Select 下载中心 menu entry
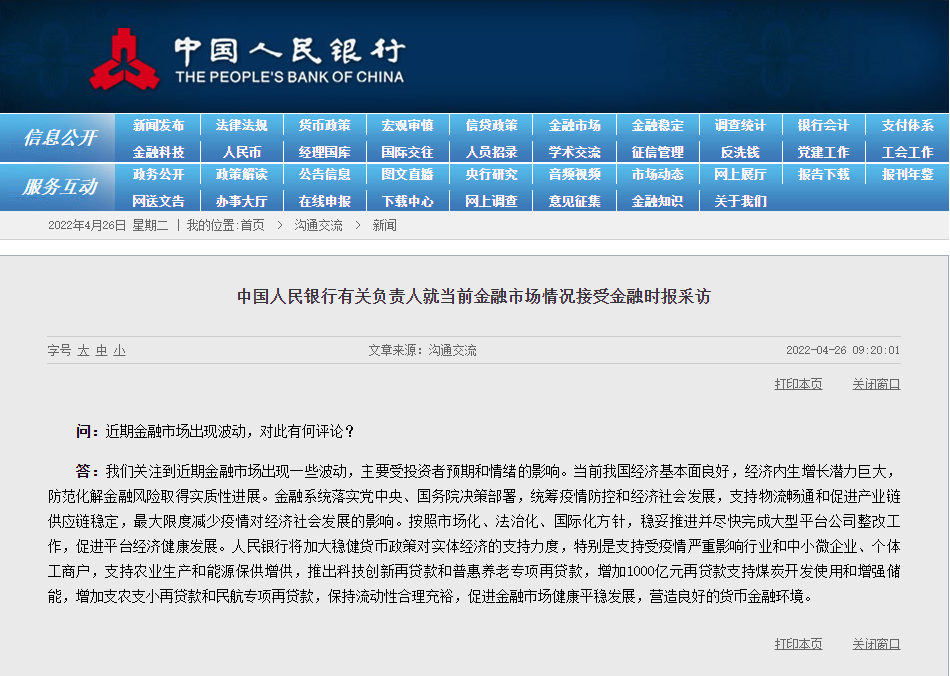 (408, 201)
